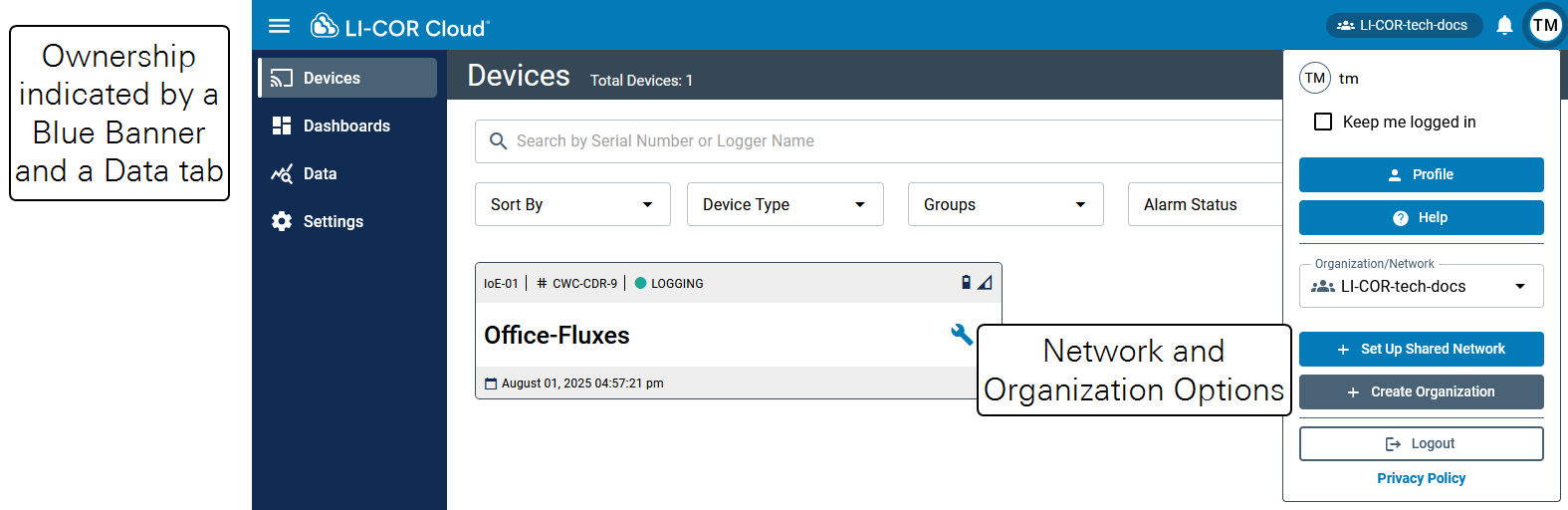
Task: Click the Set Up Shared Network button
Action: [x=1421, y=349]
